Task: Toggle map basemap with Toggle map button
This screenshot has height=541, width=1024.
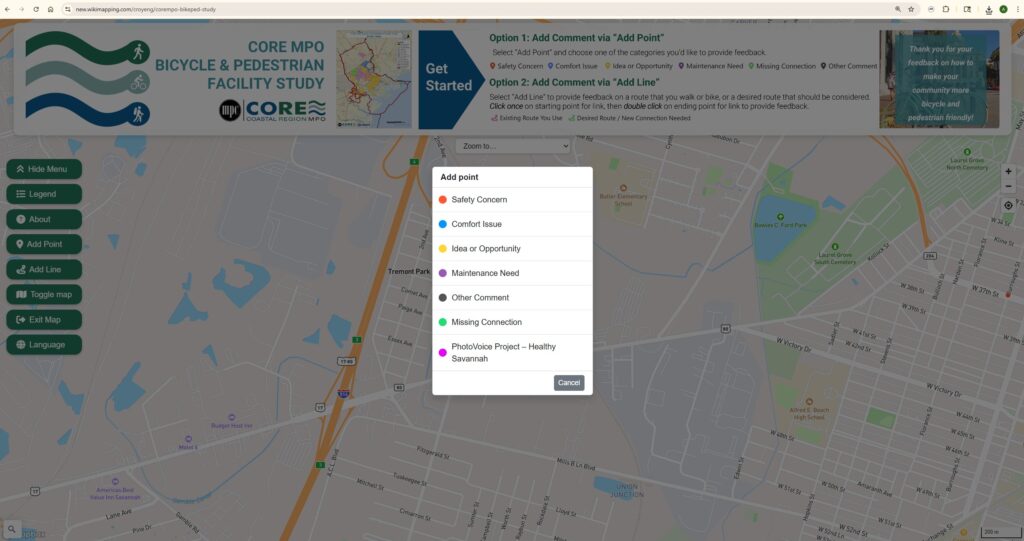Action: (44, 294)
